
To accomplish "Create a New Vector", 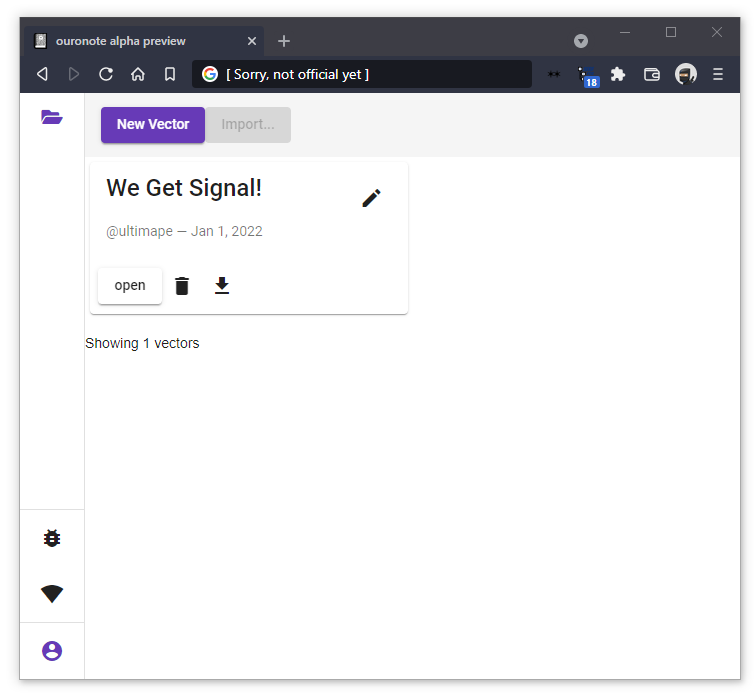I will pyautogui.click(x=153, y=125).
